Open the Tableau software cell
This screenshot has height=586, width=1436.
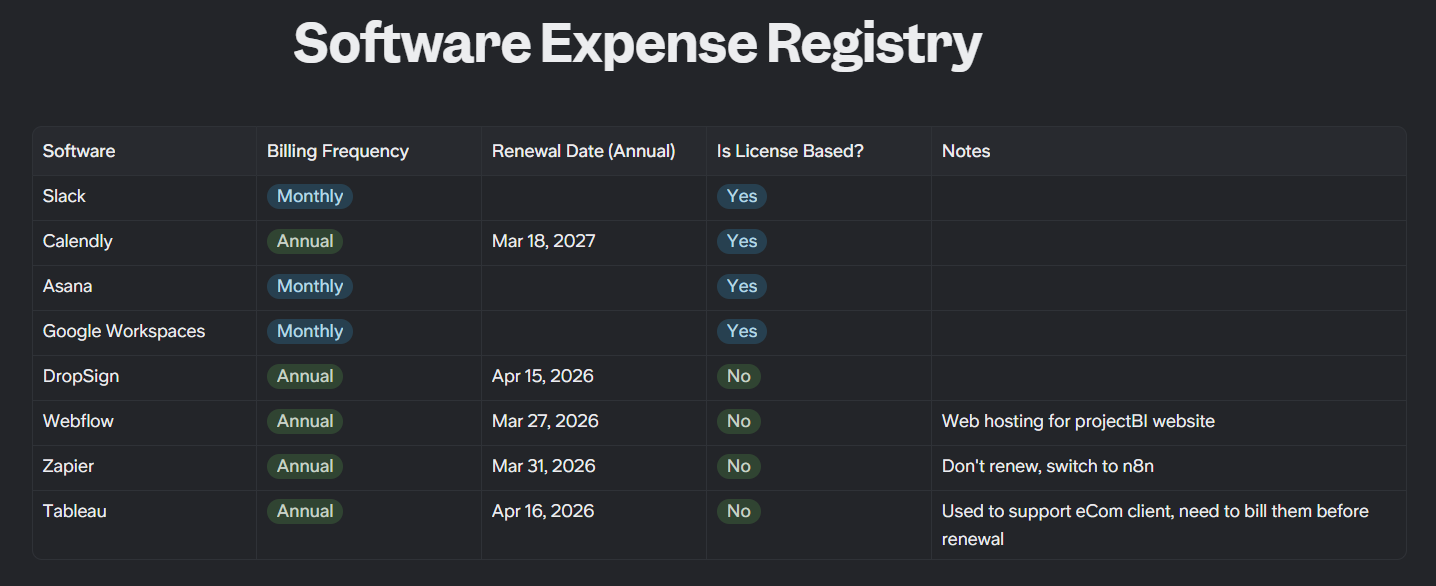tap(144, 525)
